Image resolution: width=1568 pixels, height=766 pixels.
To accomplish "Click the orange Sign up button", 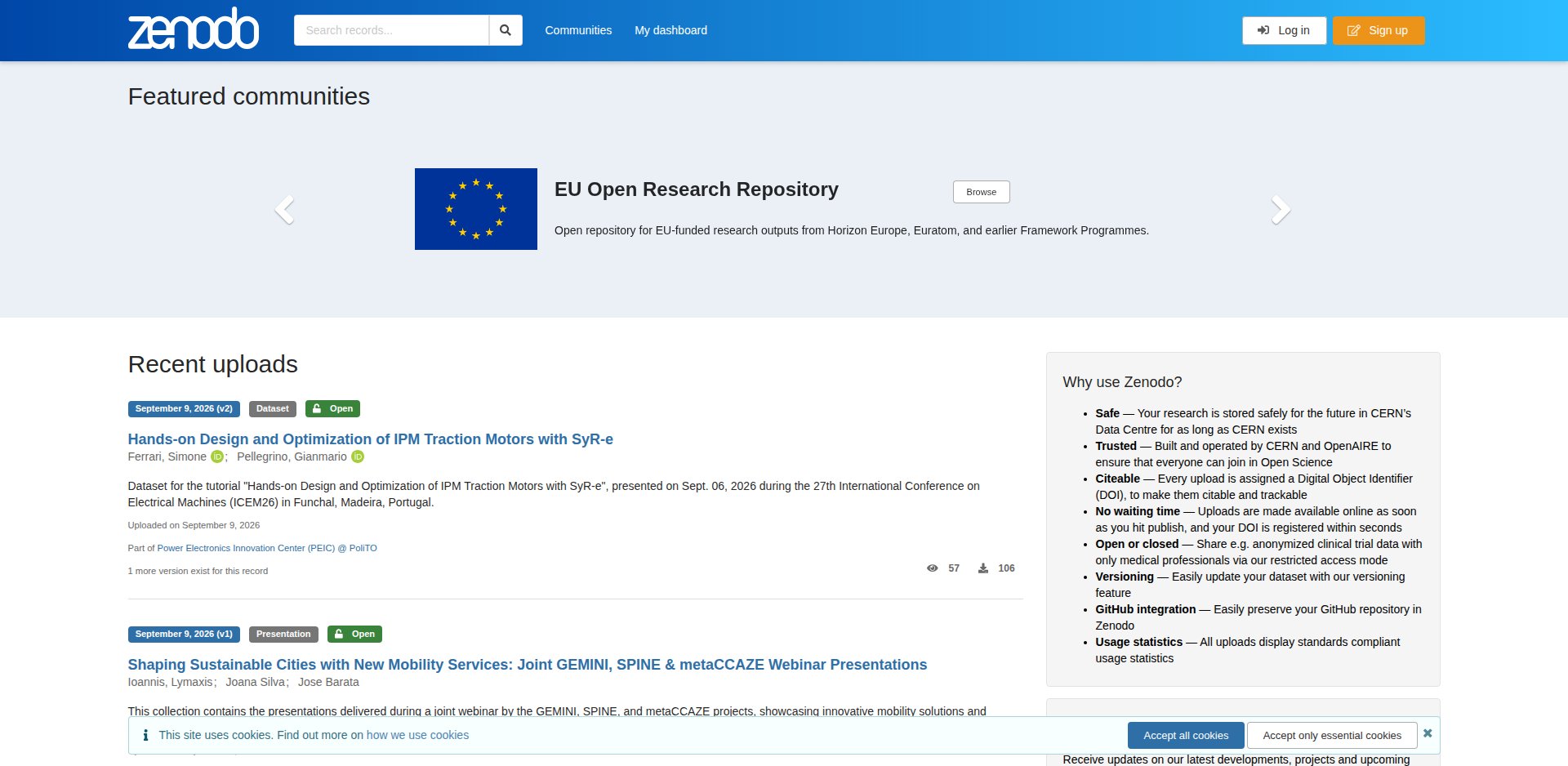I will pyautogui.click(x=1379, y=30).
